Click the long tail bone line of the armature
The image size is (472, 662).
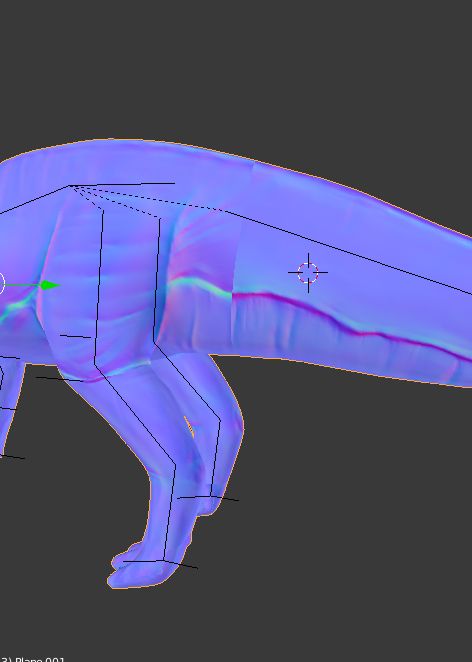pyautogui.click(x=349, y=252)
